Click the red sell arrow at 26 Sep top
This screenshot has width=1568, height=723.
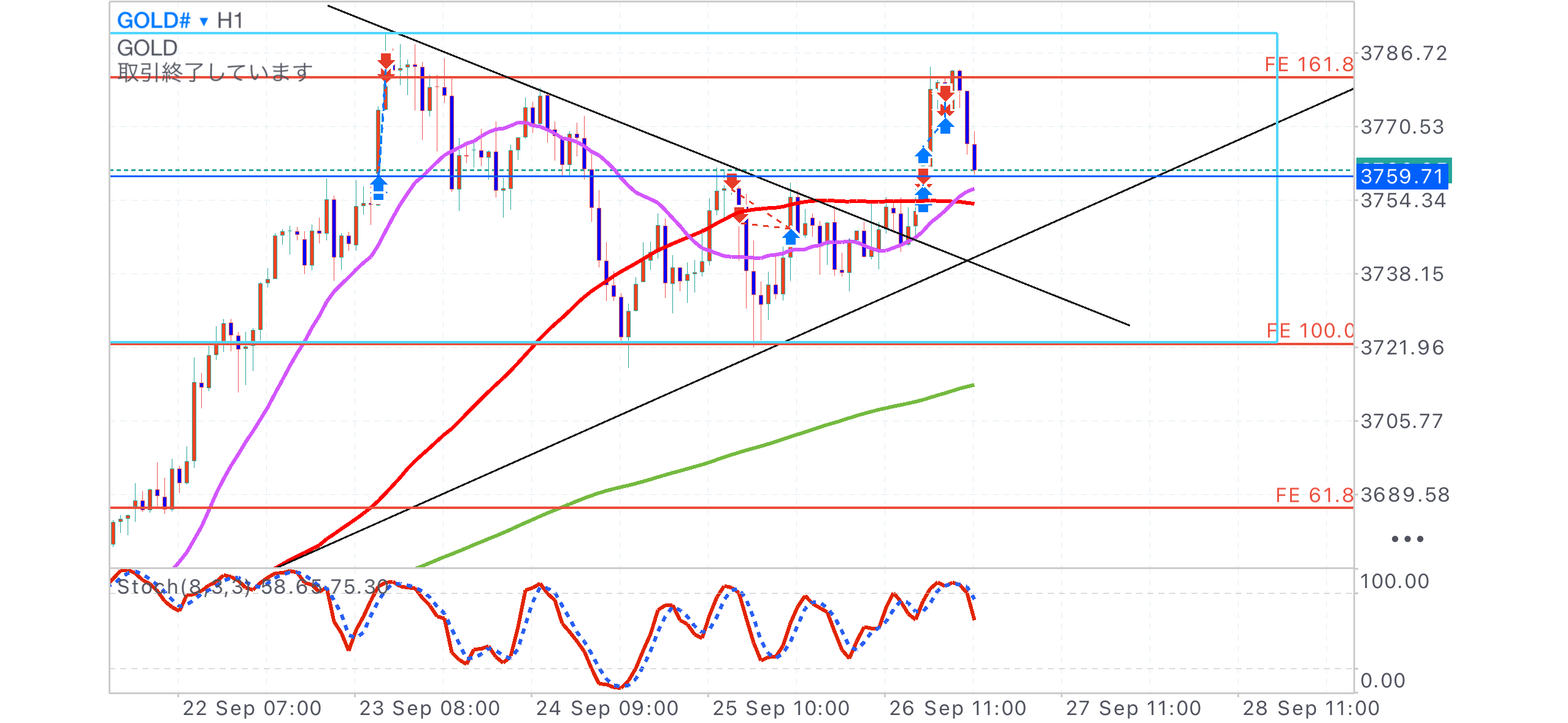tap(945, 94)
